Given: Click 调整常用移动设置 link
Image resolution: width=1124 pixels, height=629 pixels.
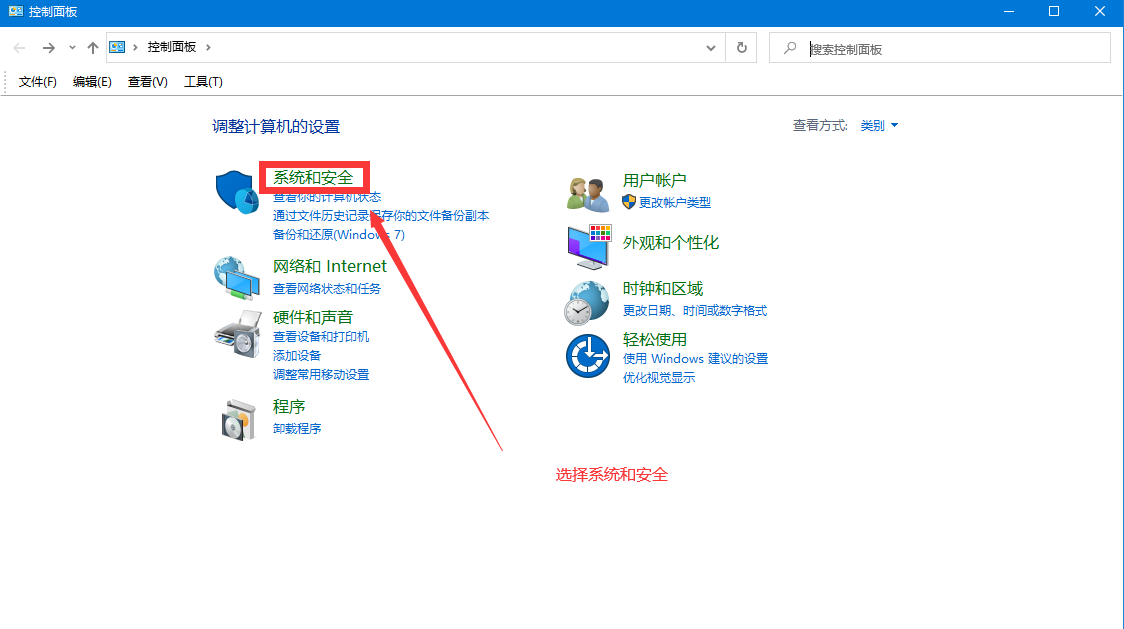Looking at the screenshot, I should 320,374.
